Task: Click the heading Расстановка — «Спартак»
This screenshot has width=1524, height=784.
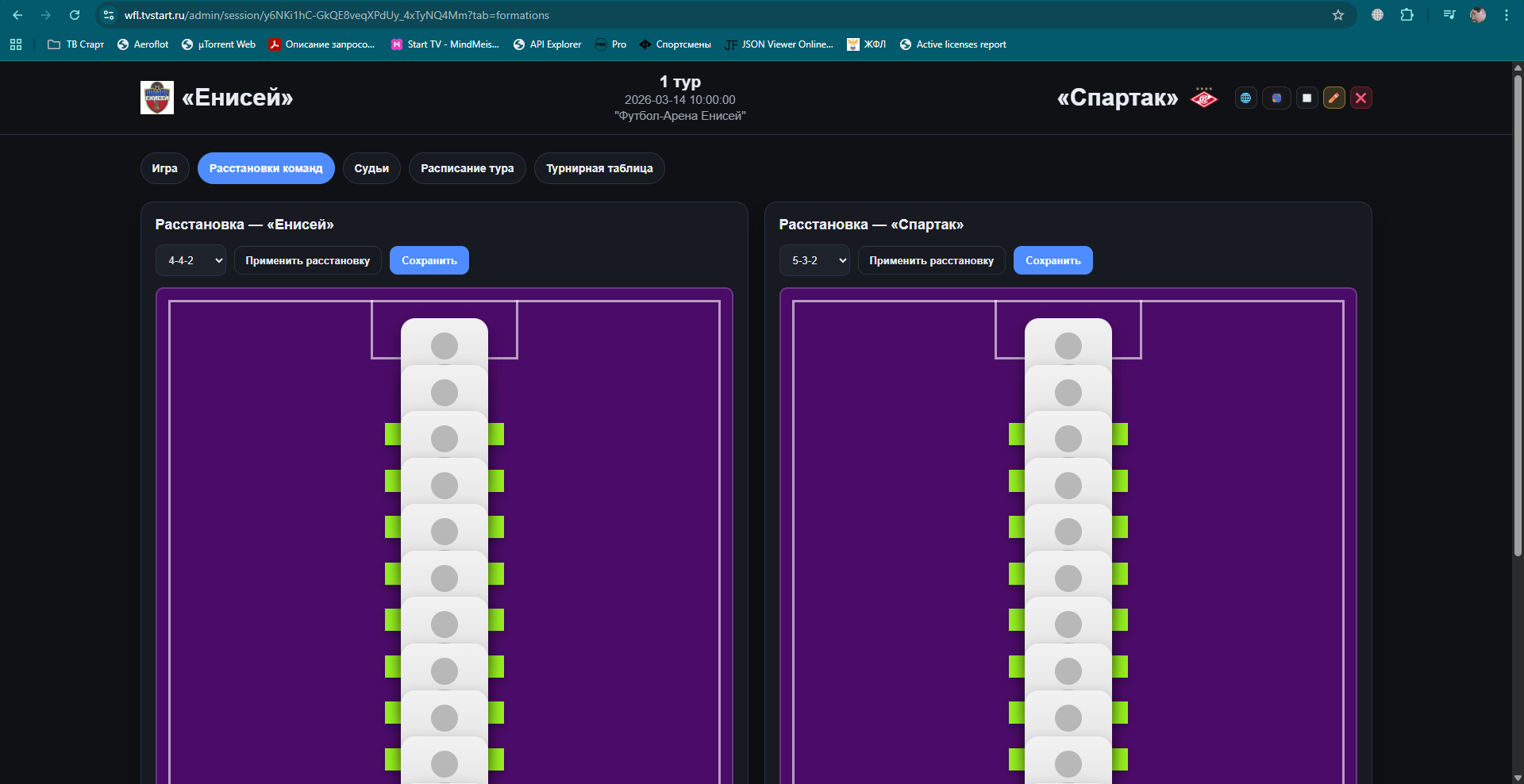Action: [x=872, y=225]
